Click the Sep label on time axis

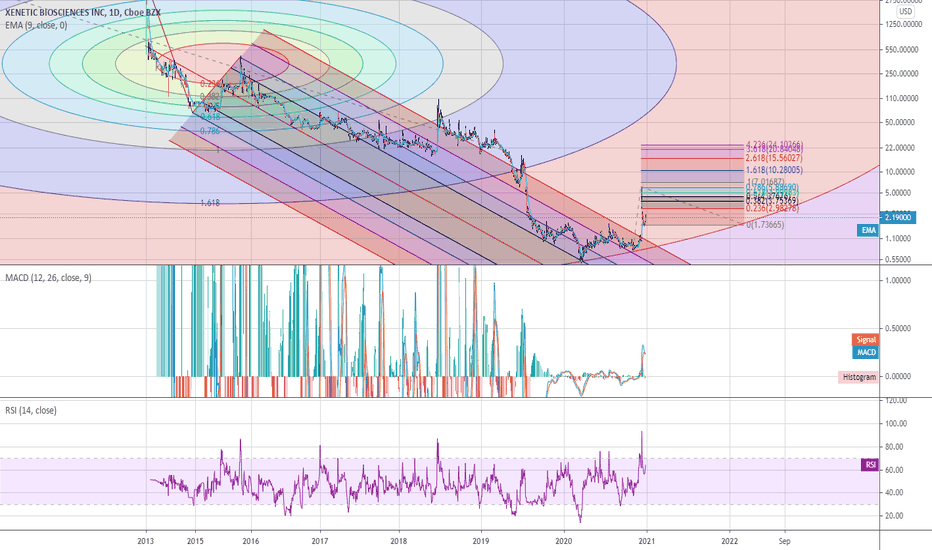point(785,541)
